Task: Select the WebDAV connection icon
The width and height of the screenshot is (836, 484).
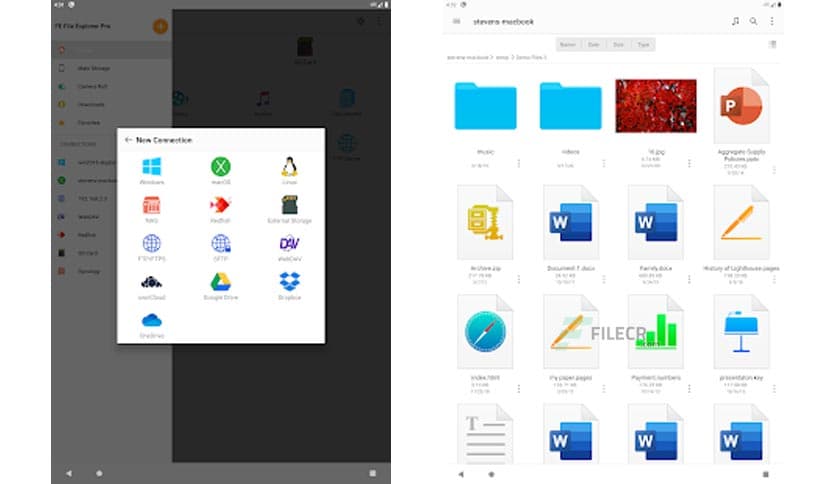Action: (289, 244)
